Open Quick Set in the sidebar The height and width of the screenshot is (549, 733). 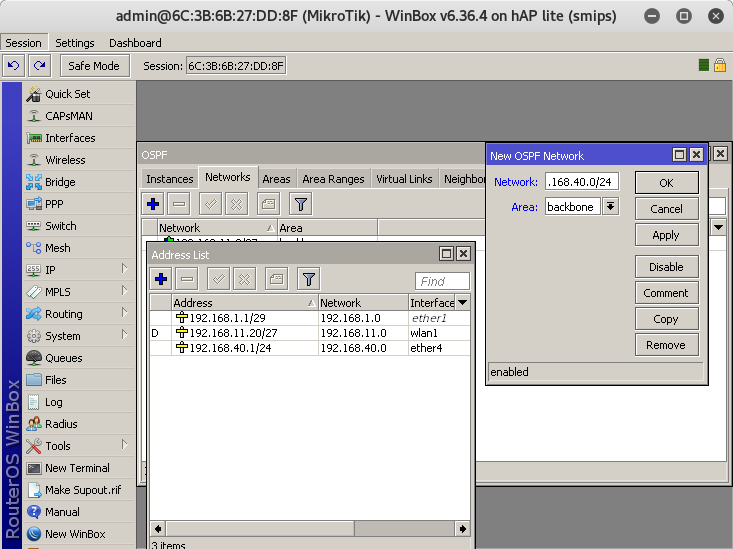[x=79, y=94]
